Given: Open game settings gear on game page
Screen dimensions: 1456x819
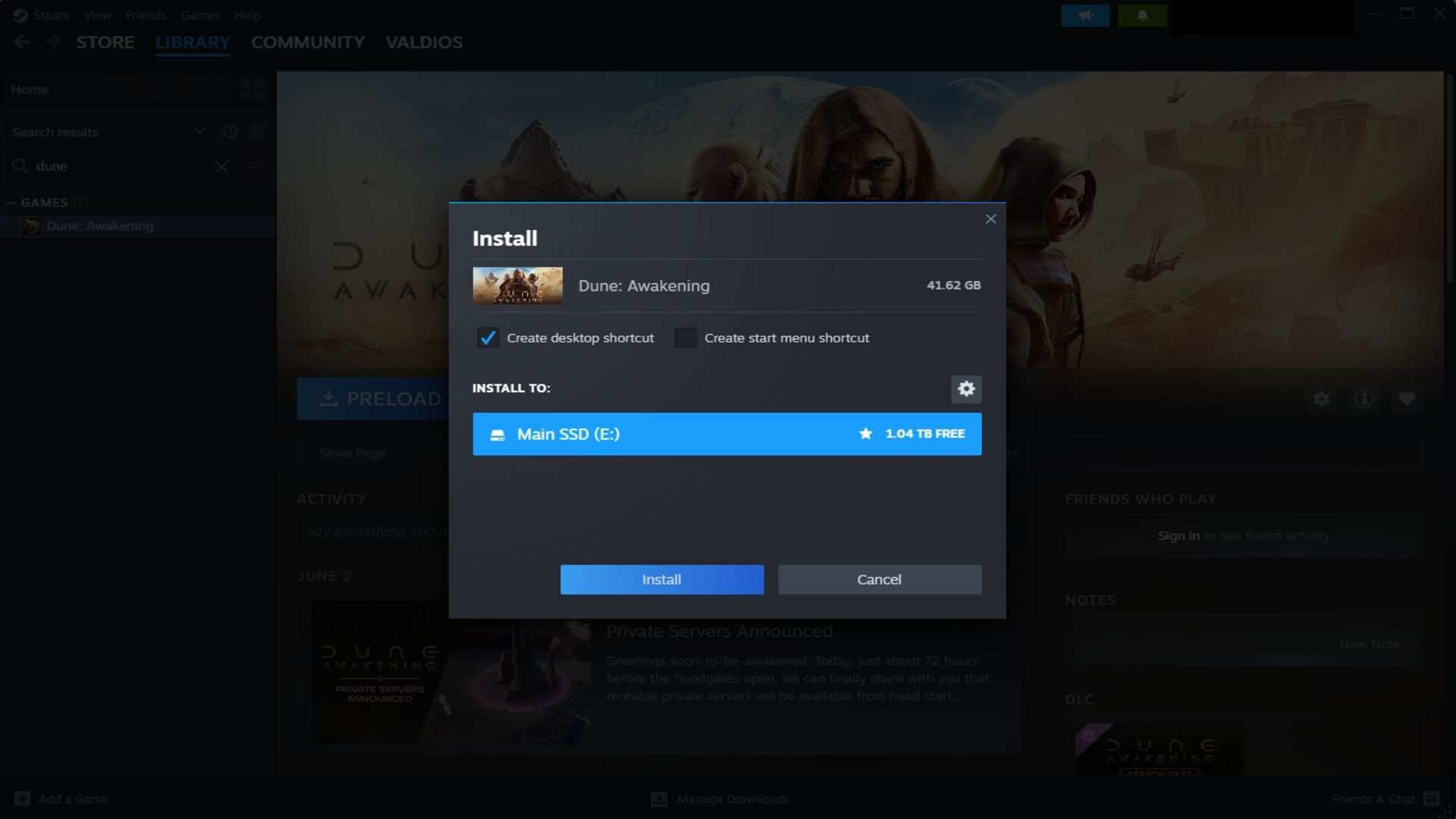Looking at the screenshot, I should (1322, 399).
